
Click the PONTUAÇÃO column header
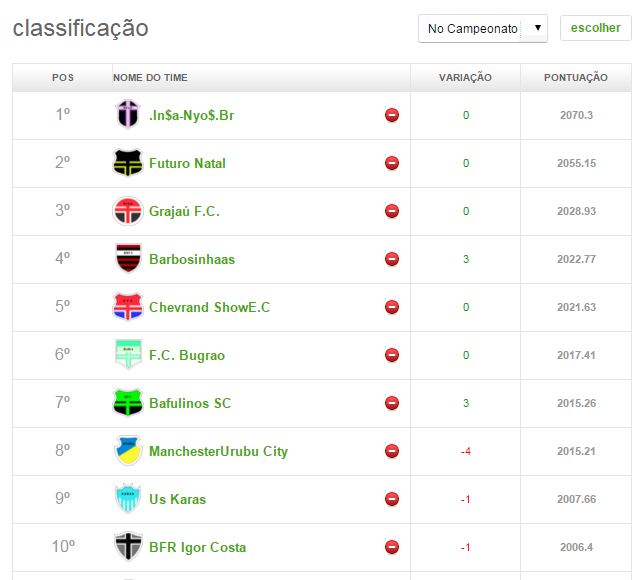pos(575,78)
